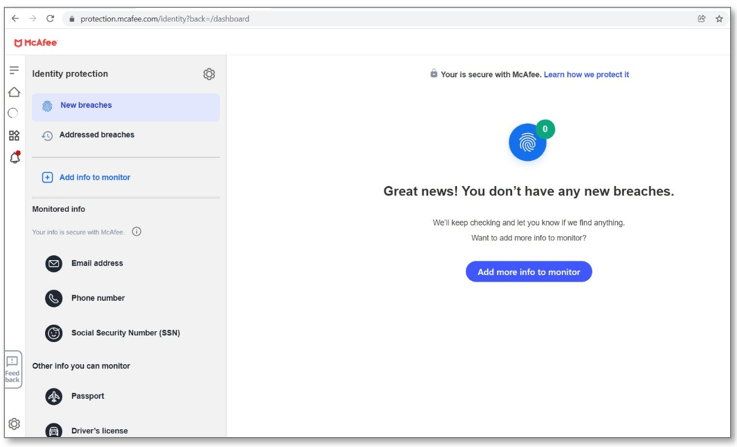Click the Add info to monitor link

tap(94, 177)
